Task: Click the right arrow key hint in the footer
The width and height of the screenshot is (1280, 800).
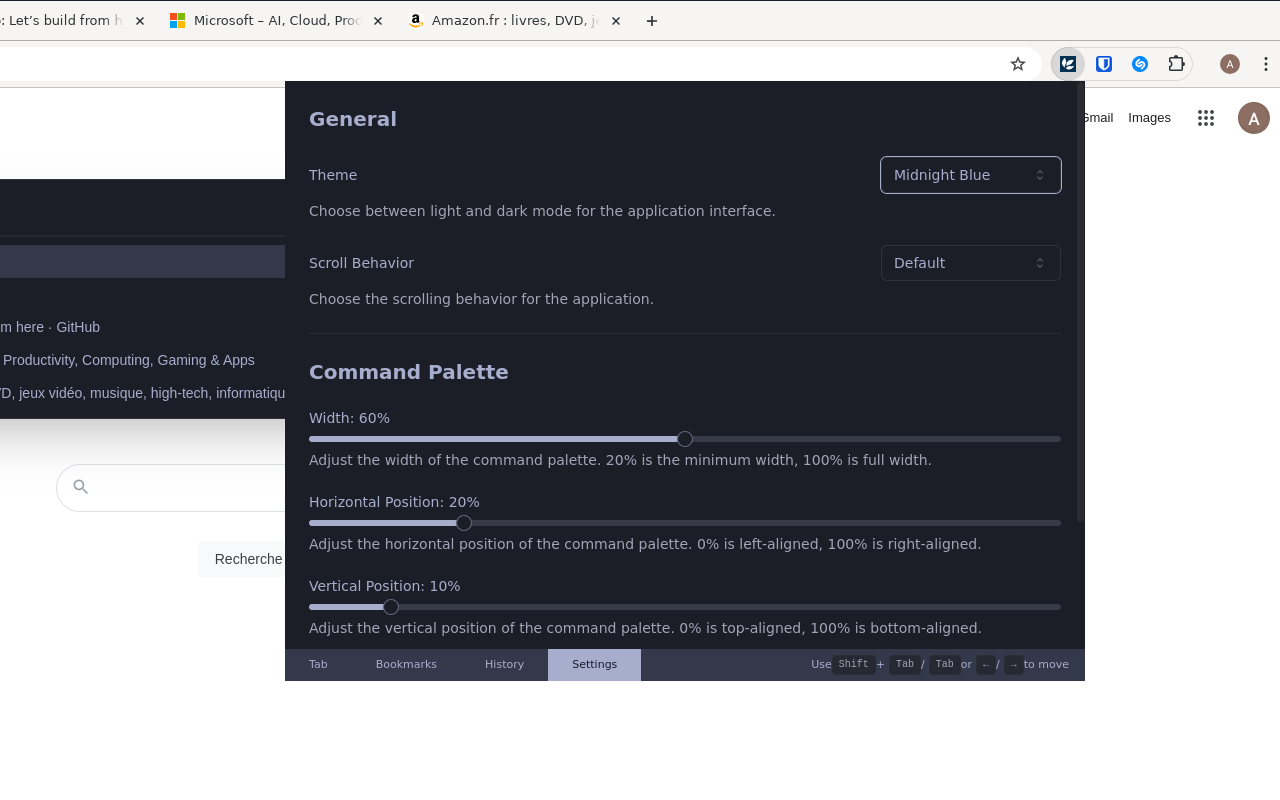Action: pyautogui.click(x=1014, y=665)
